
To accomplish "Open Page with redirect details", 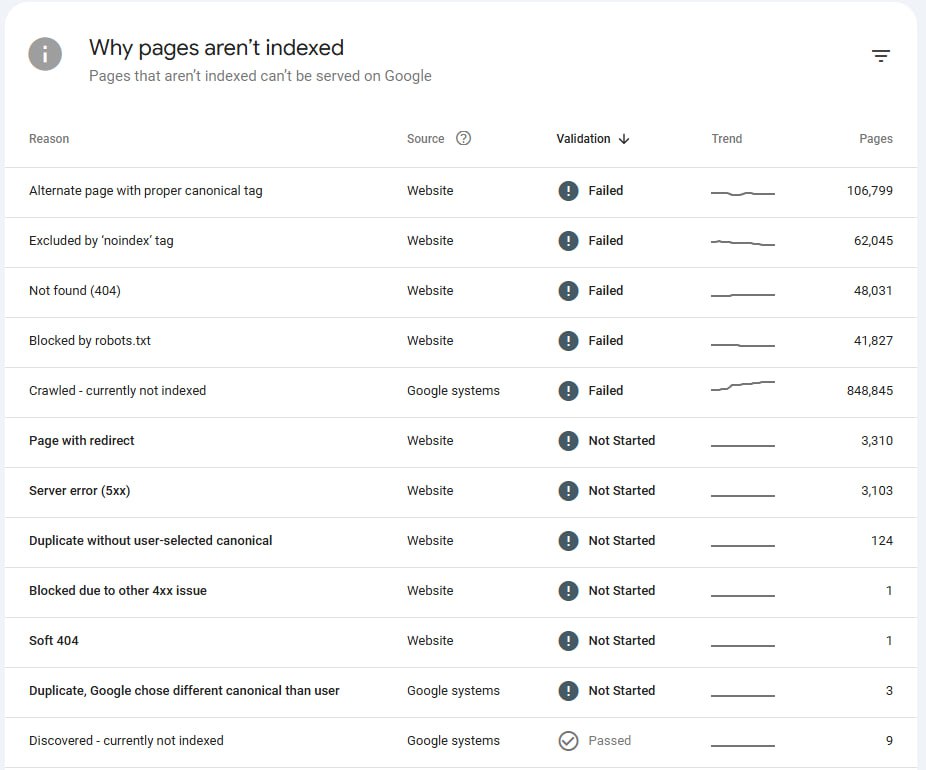I will (x=82, y=441).
